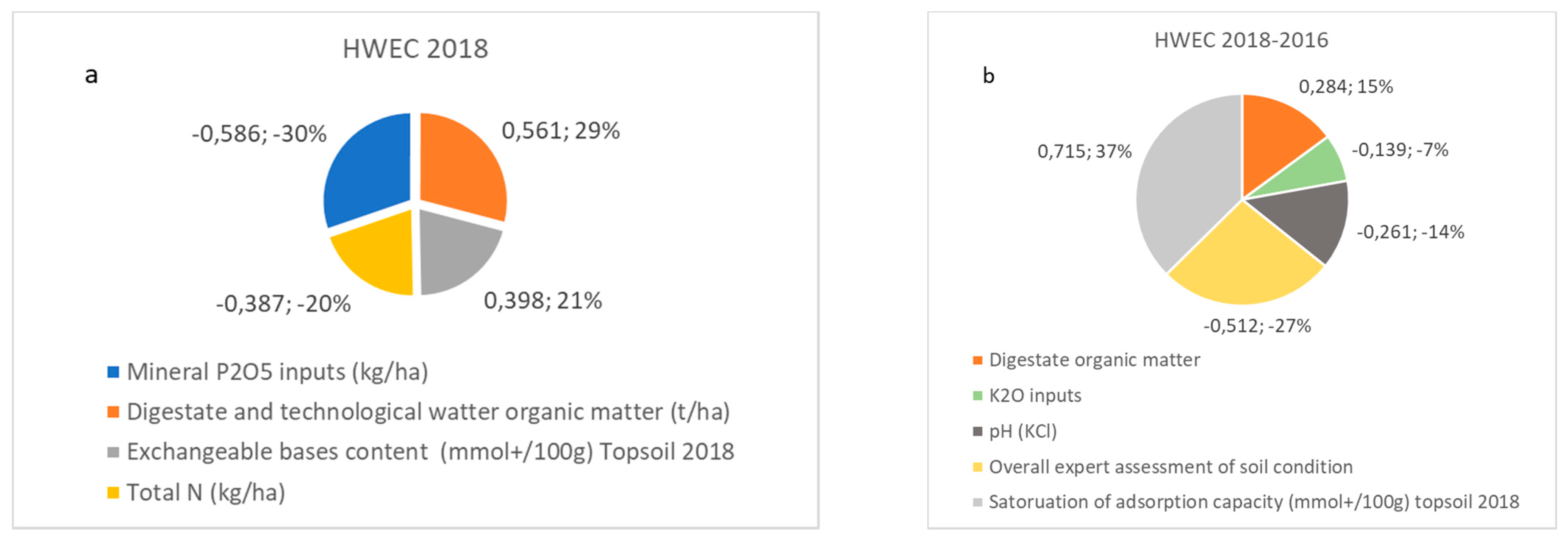Click the blue Mineral P2O5 legend swatch
1568x539 pixels.
[x=113, y=372]
